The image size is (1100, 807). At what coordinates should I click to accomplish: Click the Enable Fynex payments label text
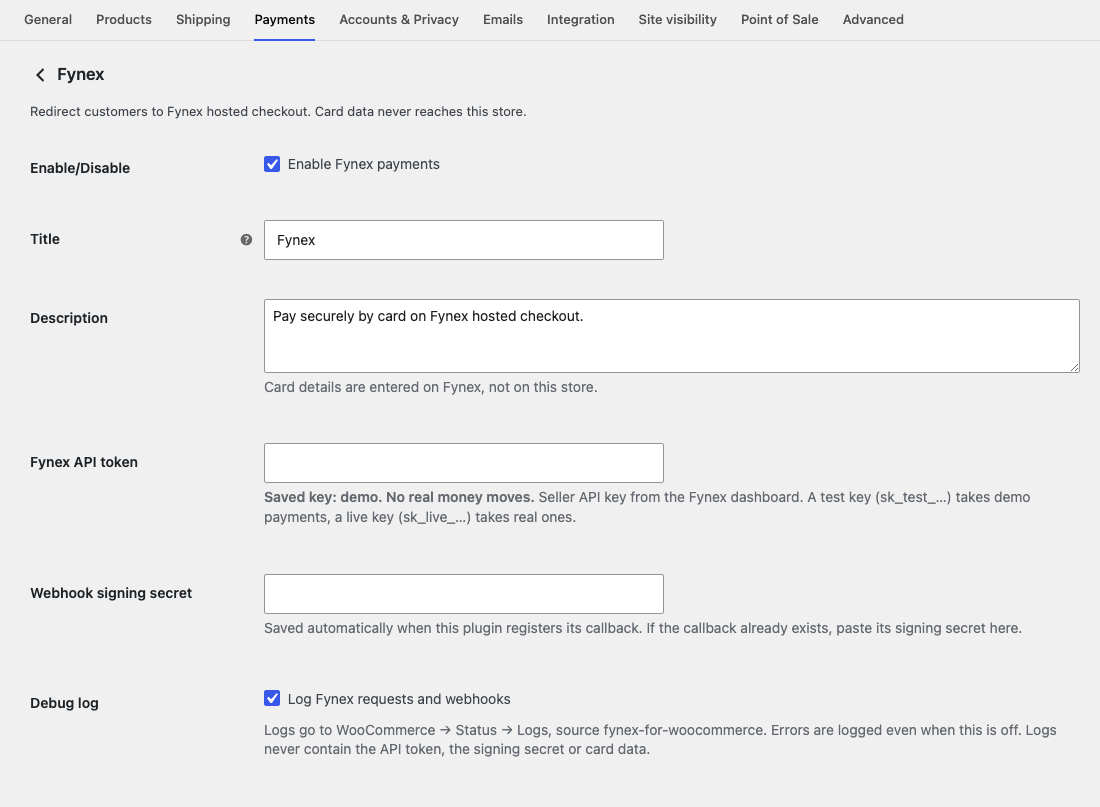click(363, 164)
